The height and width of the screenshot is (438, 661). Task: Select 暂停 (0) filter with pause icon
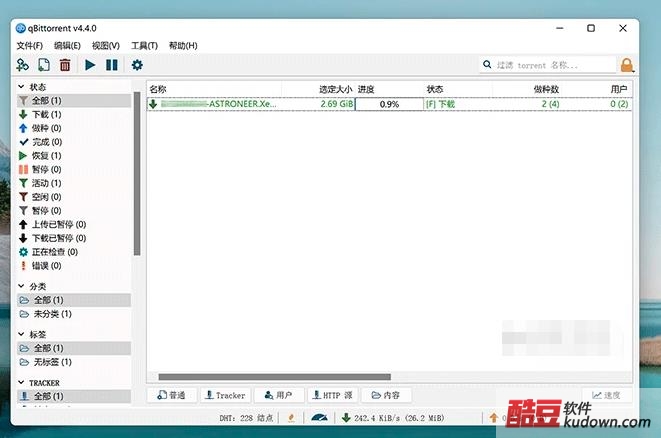click(x=74, y=169)
